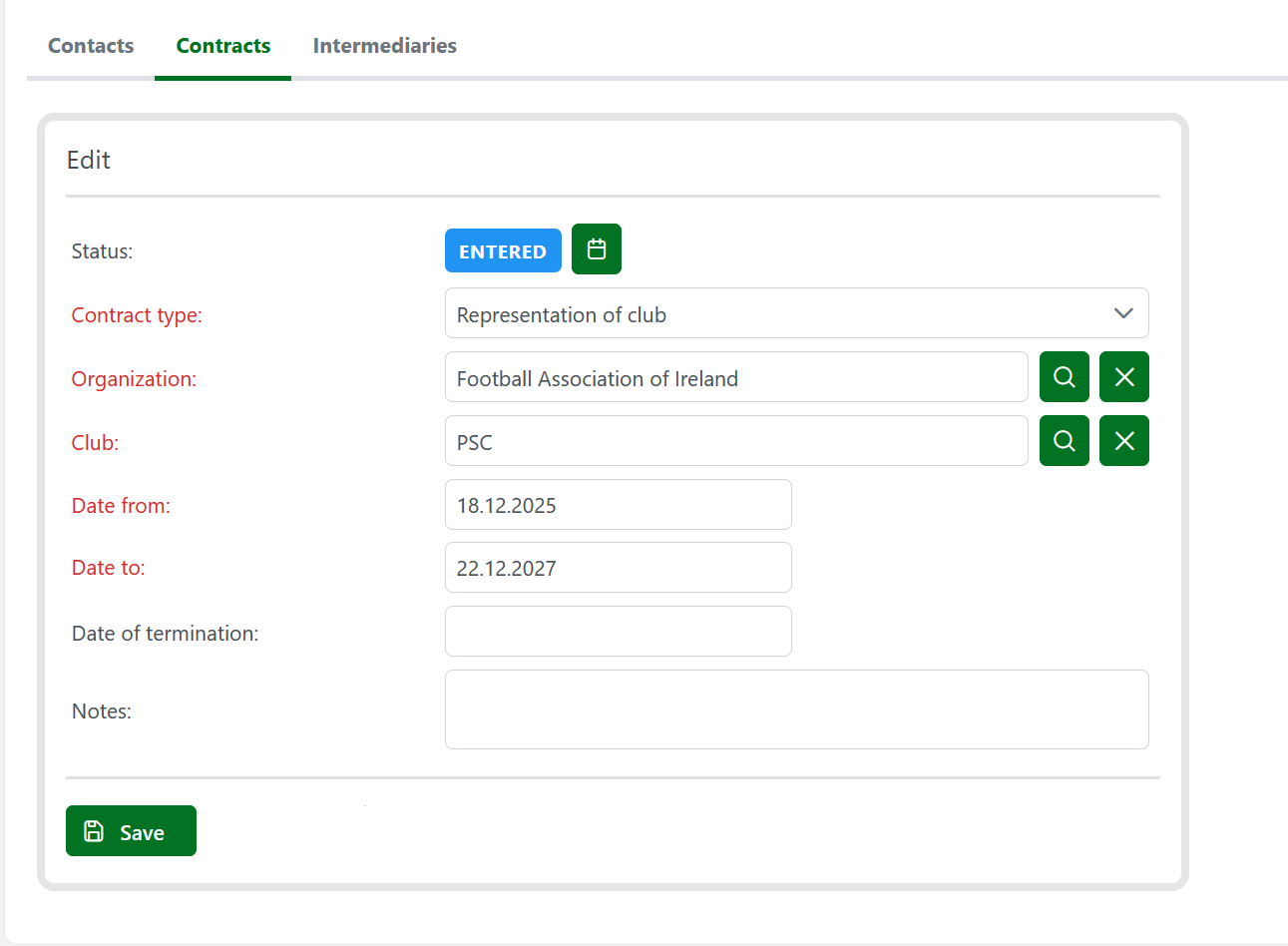The width and height of the screenshot is (1288, 946).
Task: Click the empty Date of termination field
Action: [x=618, y=632]
